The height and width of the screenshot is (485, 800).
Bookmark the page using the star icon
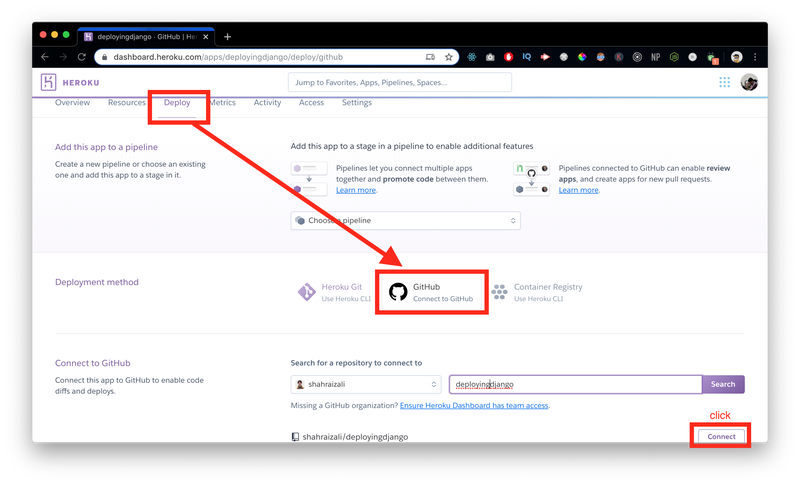448,57
